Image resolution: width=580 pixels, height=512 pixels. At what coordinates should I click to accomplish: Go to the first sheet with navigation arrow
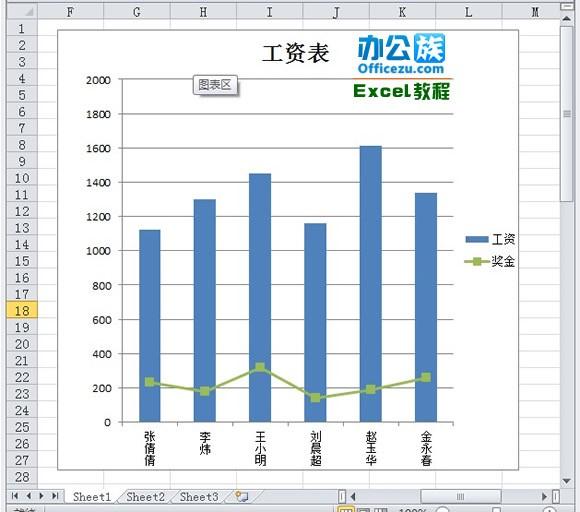coord(15,496)
